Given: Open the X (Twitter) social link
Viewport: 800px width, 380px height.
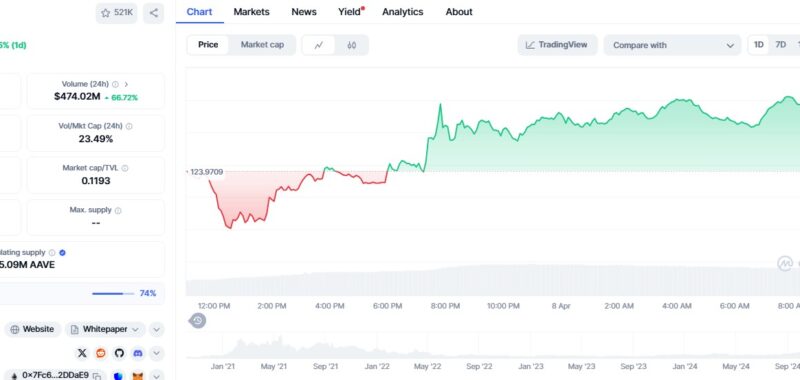Looking at the screenshot, I should [82, 353].
